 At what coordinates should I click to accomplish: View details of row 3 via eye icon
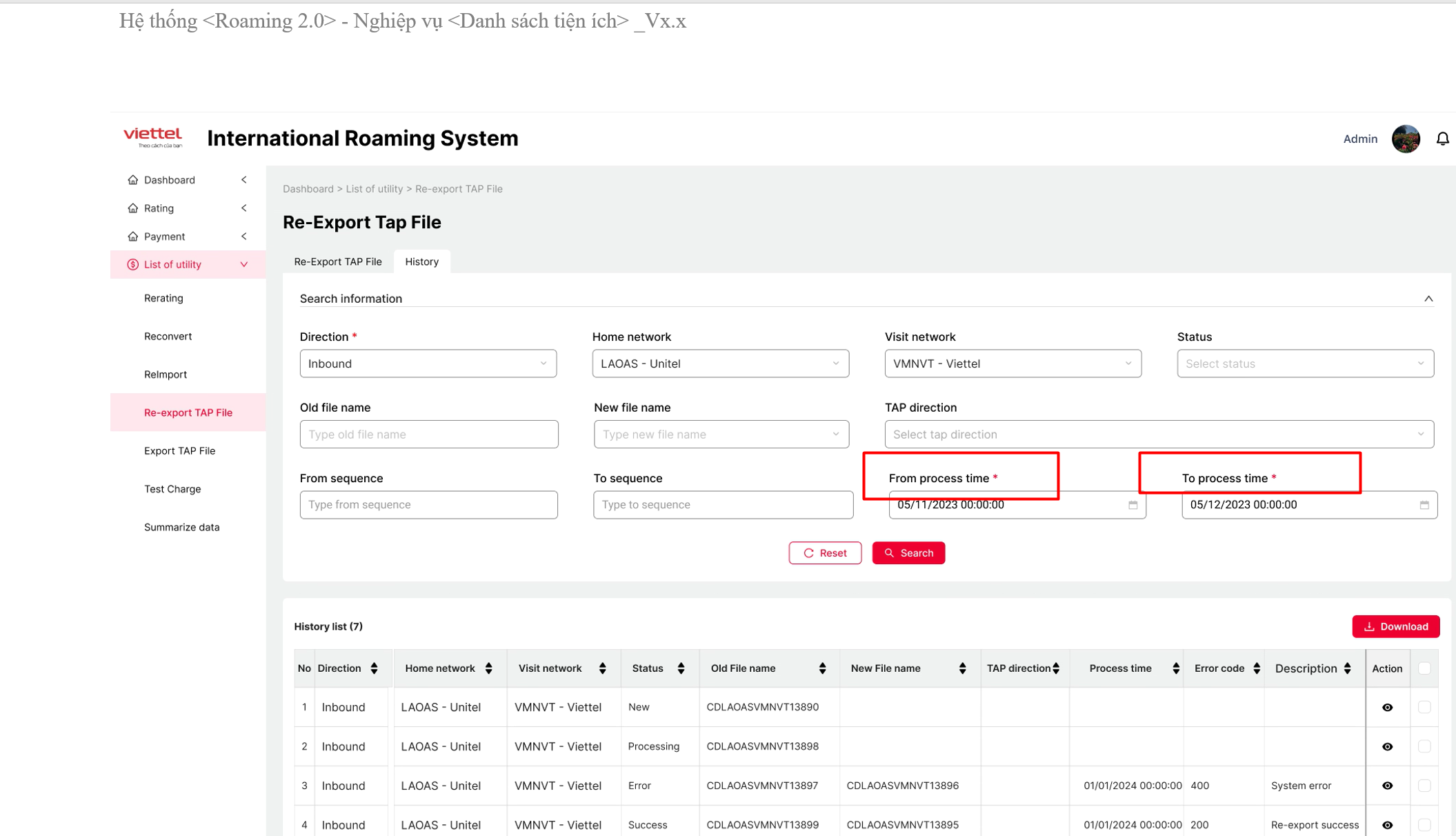tap(1387, 786)
